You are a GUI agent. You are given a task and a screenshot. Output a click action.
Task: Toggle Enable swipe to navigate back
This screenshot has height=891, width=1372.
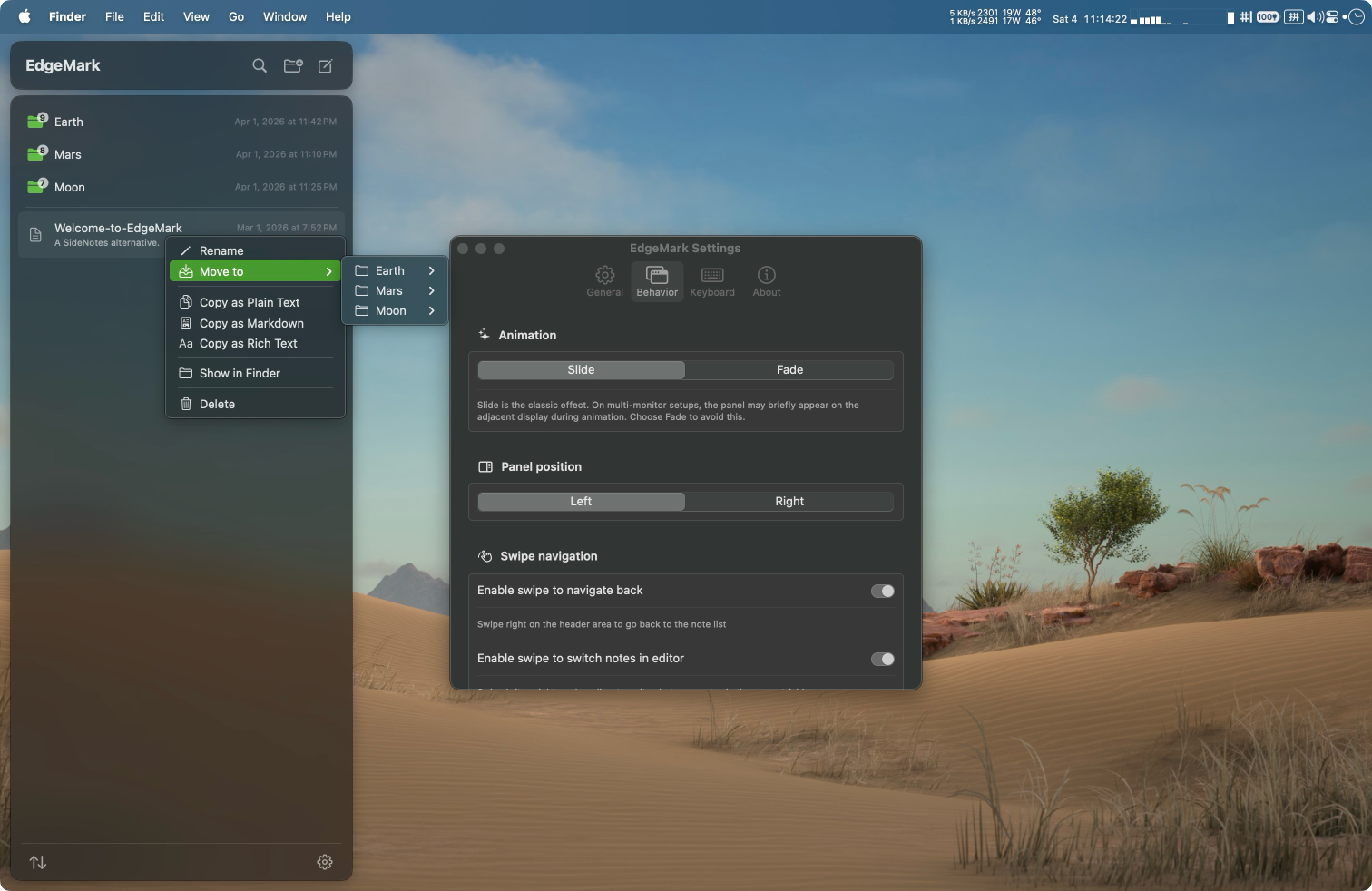click(x=883, y=591)
